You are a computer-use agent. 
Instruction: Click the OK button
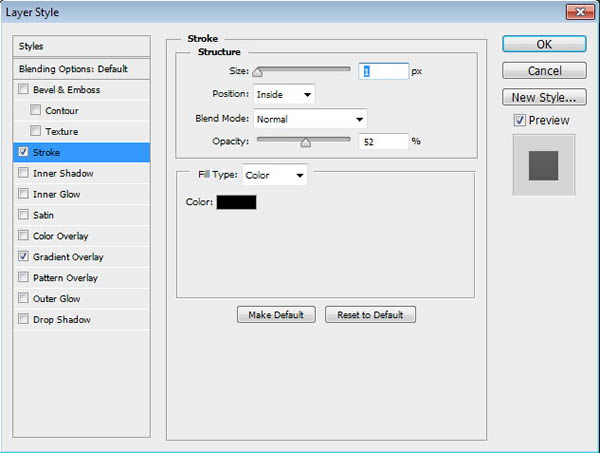click(543, 44)
